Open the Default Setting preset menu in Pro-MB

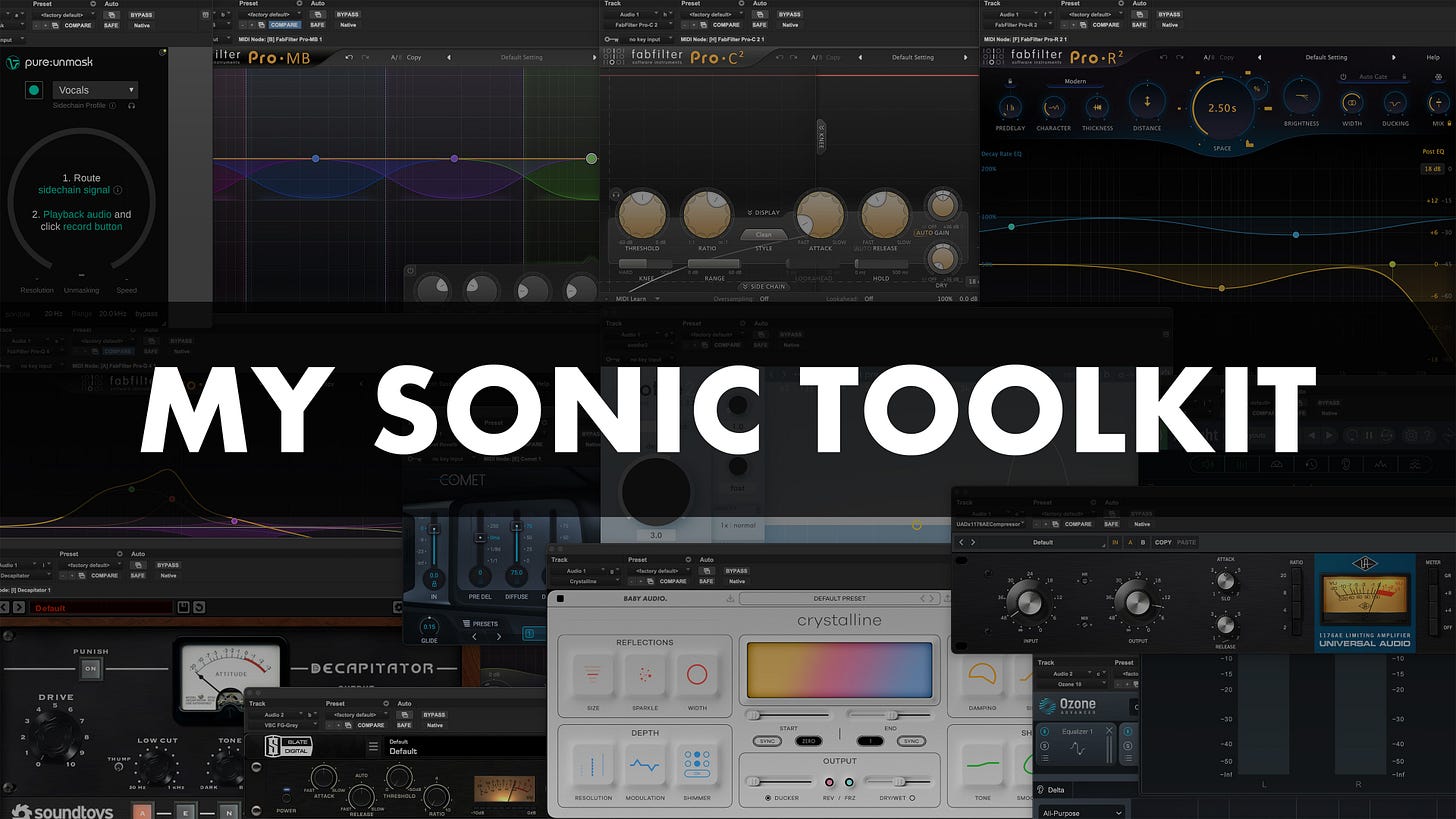[521, 57]
